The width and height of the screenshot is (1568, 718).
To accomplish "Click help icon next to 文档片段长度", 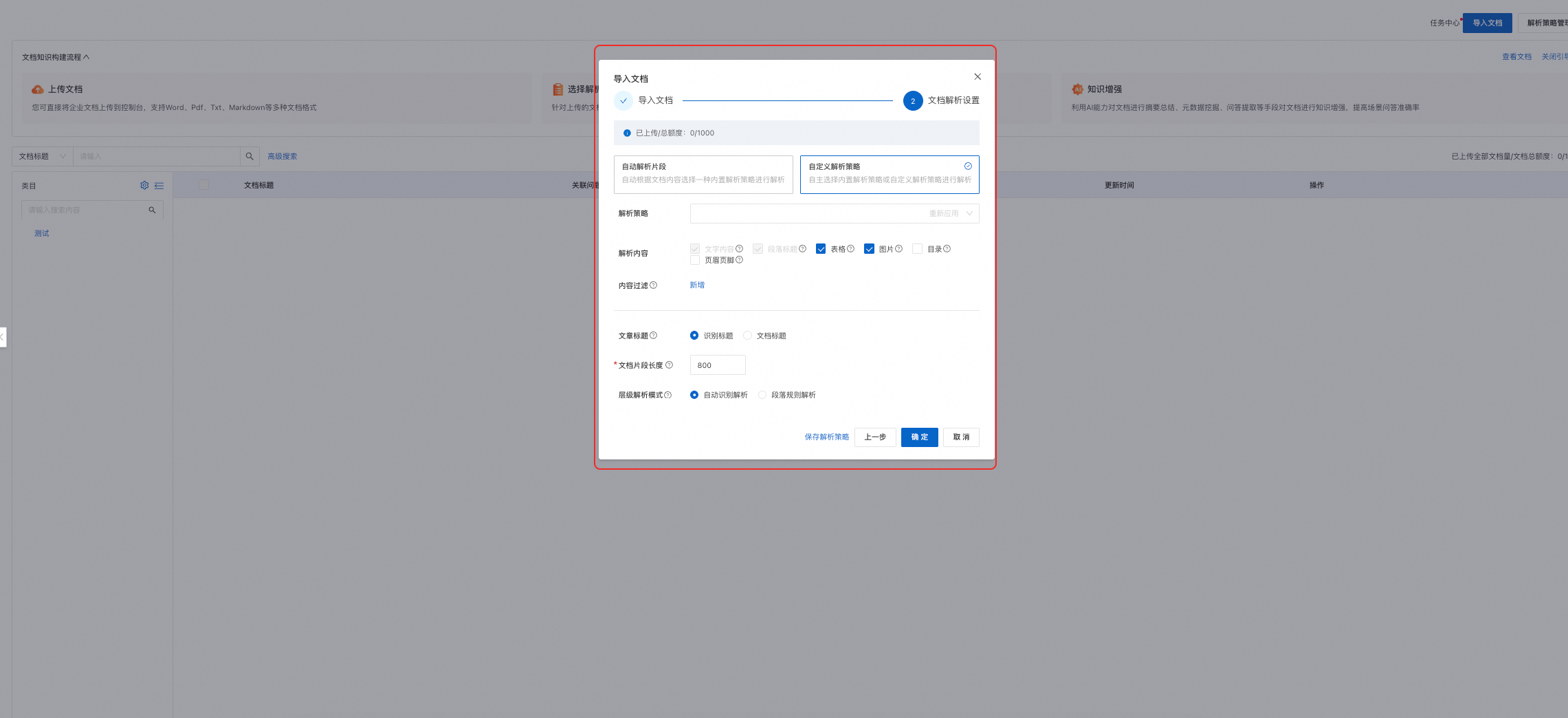I will [x=669, y=365].
